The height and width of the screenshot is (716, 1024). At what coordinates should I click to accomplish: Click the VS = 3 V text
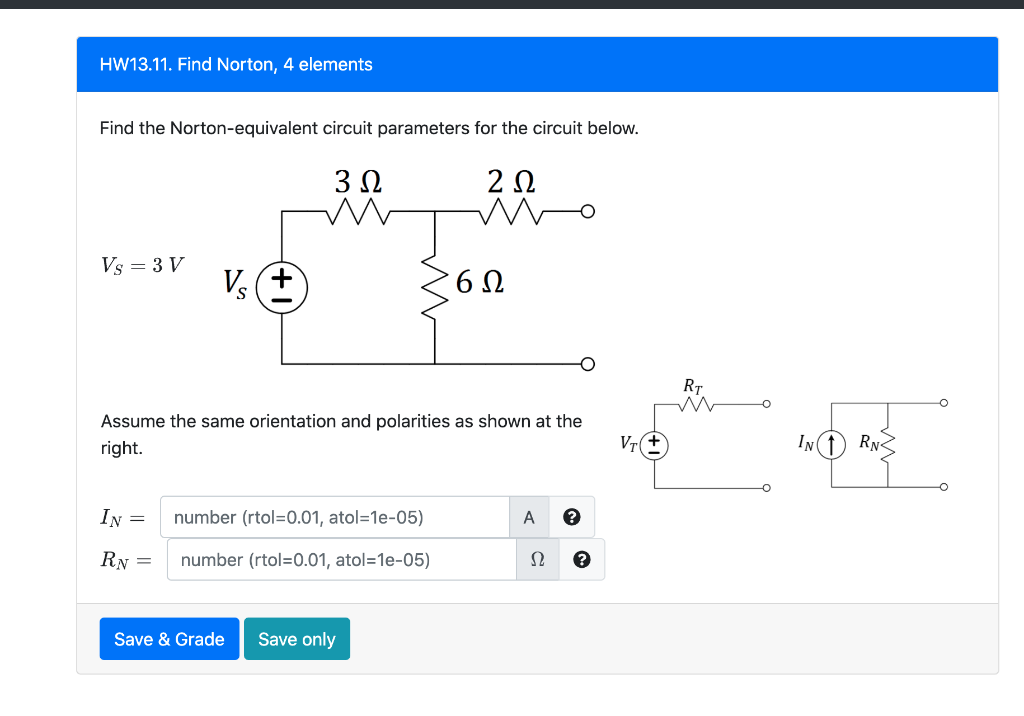142,264
